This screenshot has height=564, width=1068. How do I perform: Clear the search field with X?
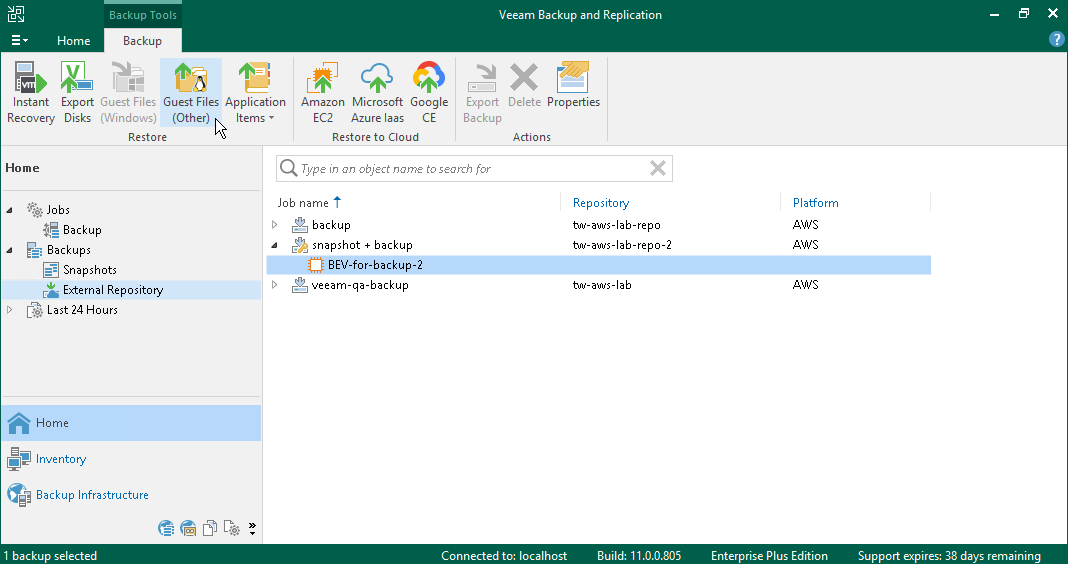[657, 168]
